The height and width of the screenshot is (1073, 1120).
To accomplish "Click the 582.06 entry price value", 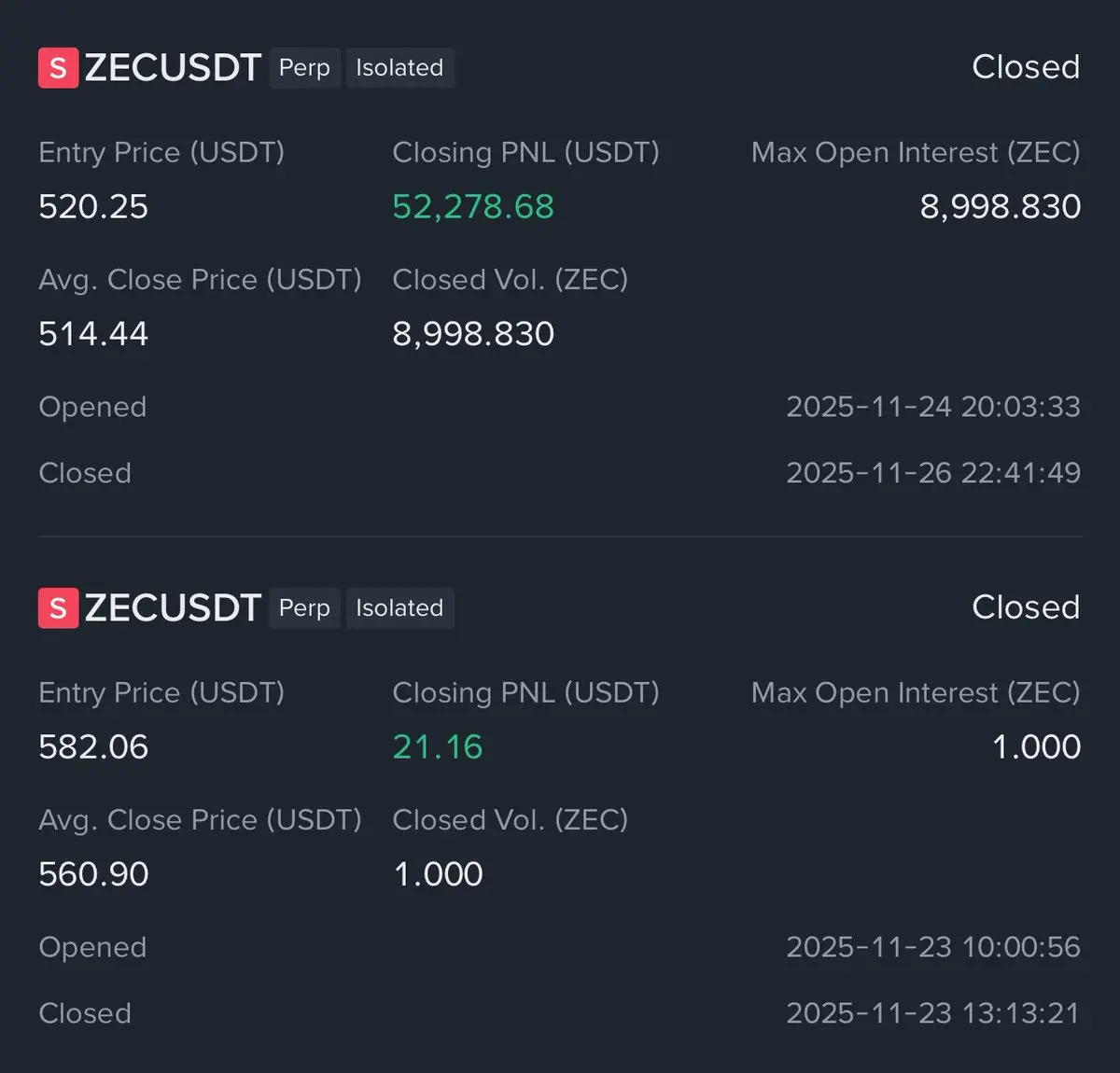I will coord(93,746).
